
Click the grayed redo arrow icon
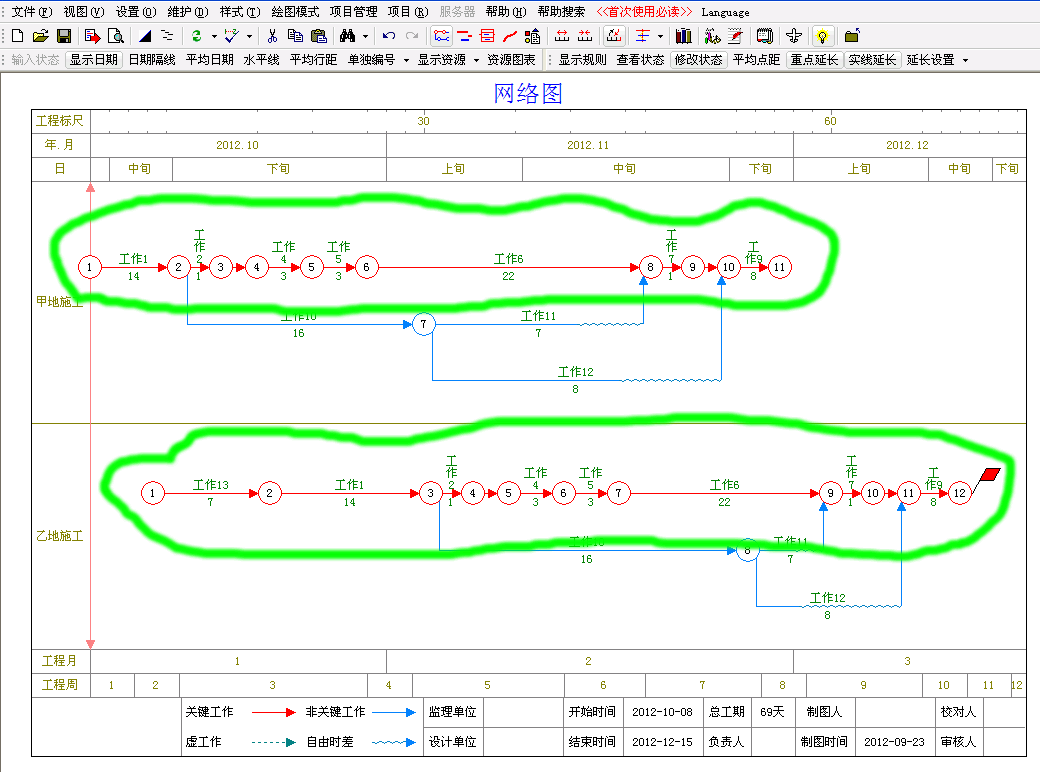pos(412,36)
